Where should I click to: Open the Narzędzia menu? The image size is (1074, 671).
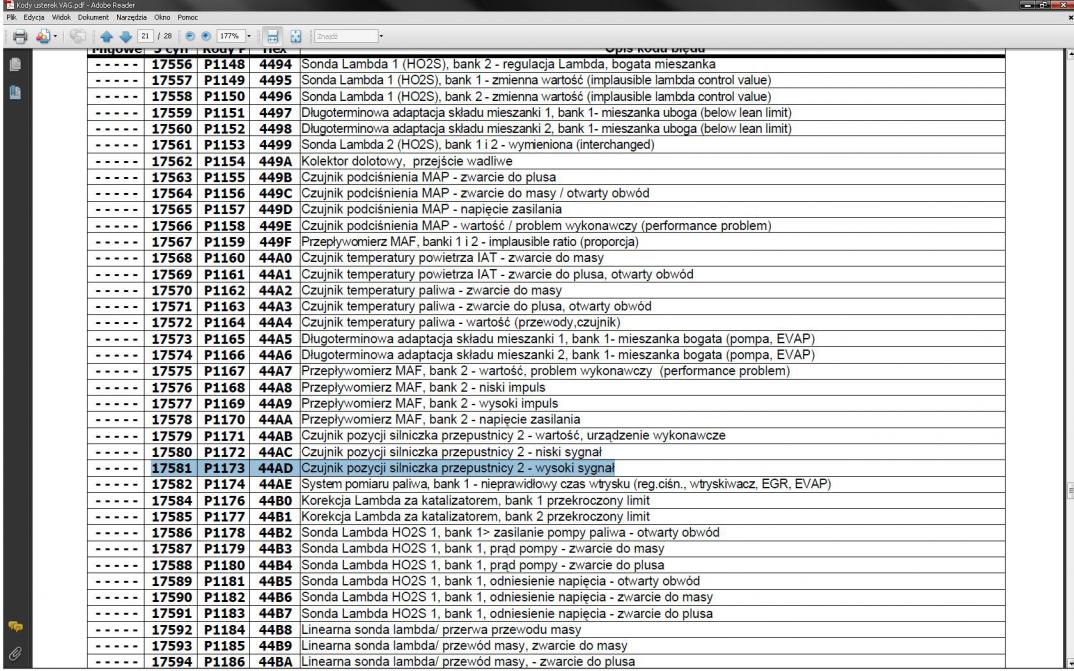132,17
